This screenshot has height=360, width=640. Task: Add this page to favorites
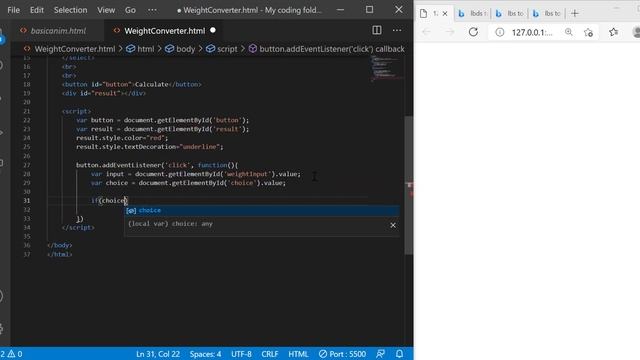pyautogui.click(x=588, y=32)
